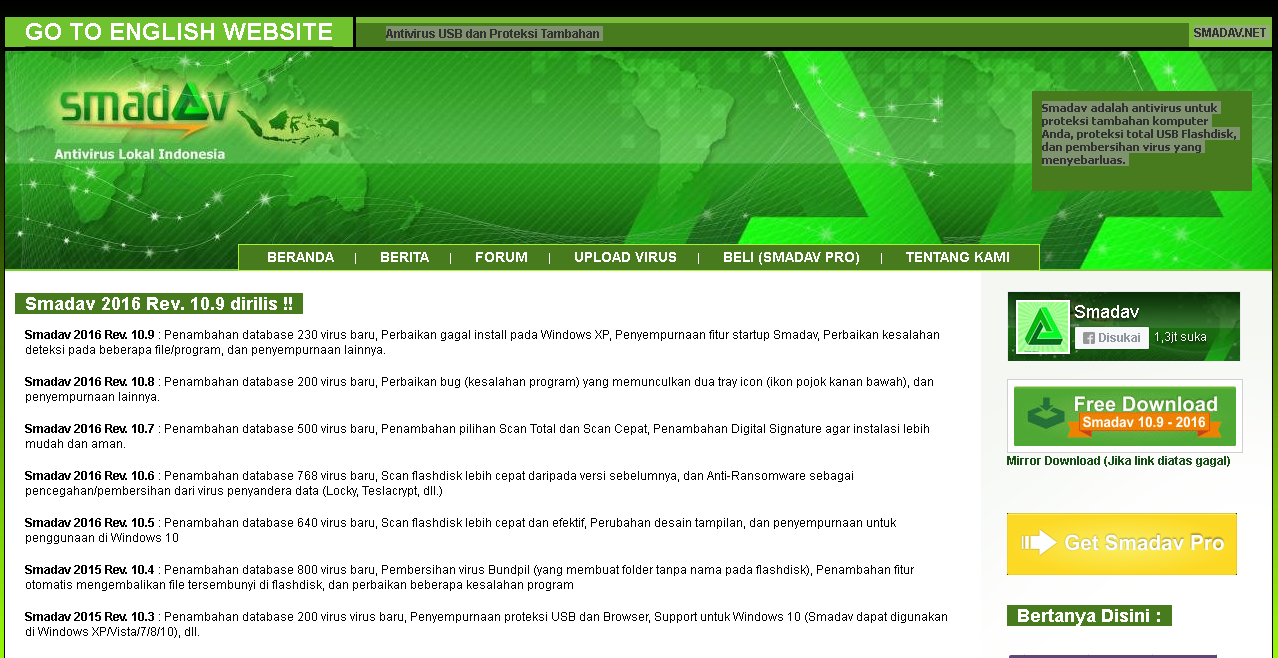Image resolution: width=1278 pixels, height=658 pixels.
Task: Open Mirror Download link
Action: (1118, 461)
